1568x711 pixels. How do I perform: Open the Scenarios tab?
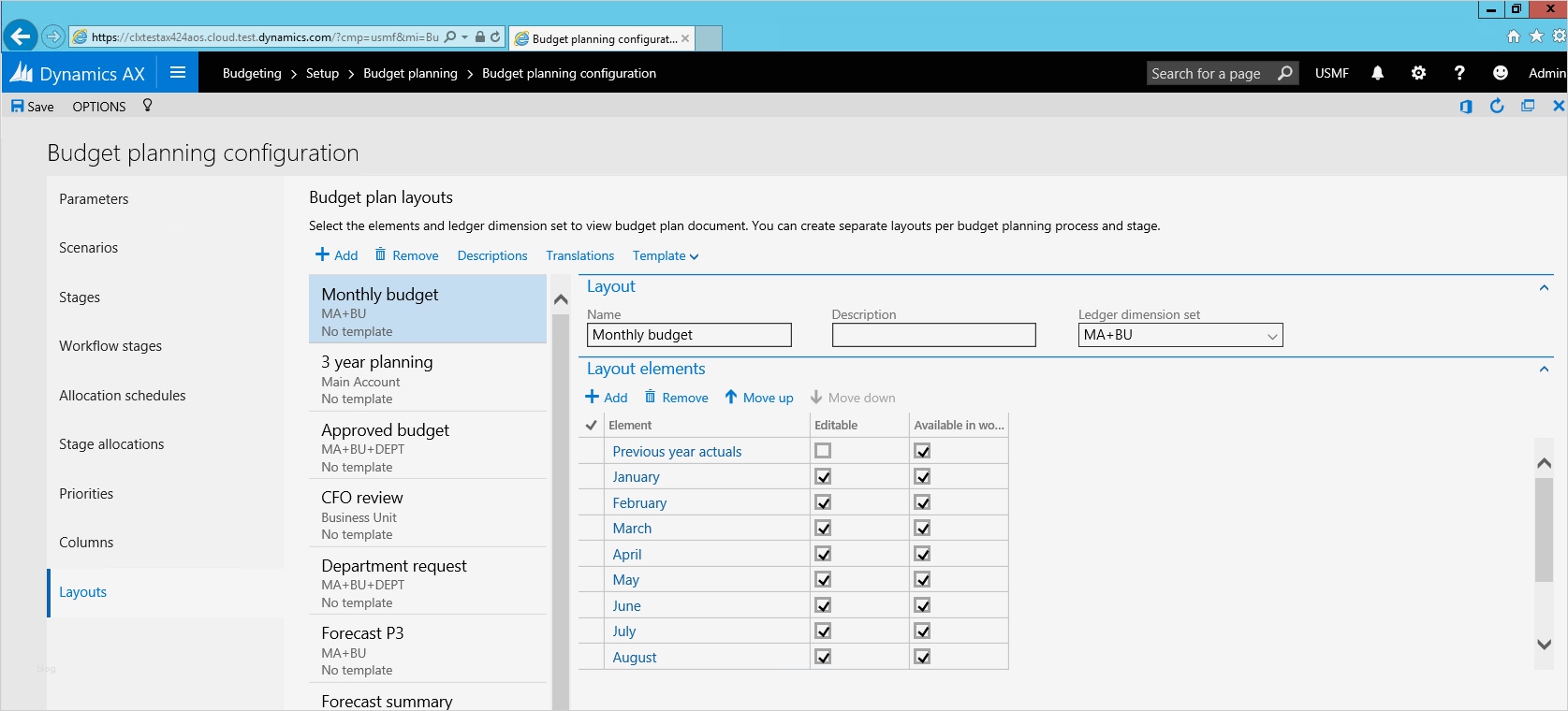(88, 248)
